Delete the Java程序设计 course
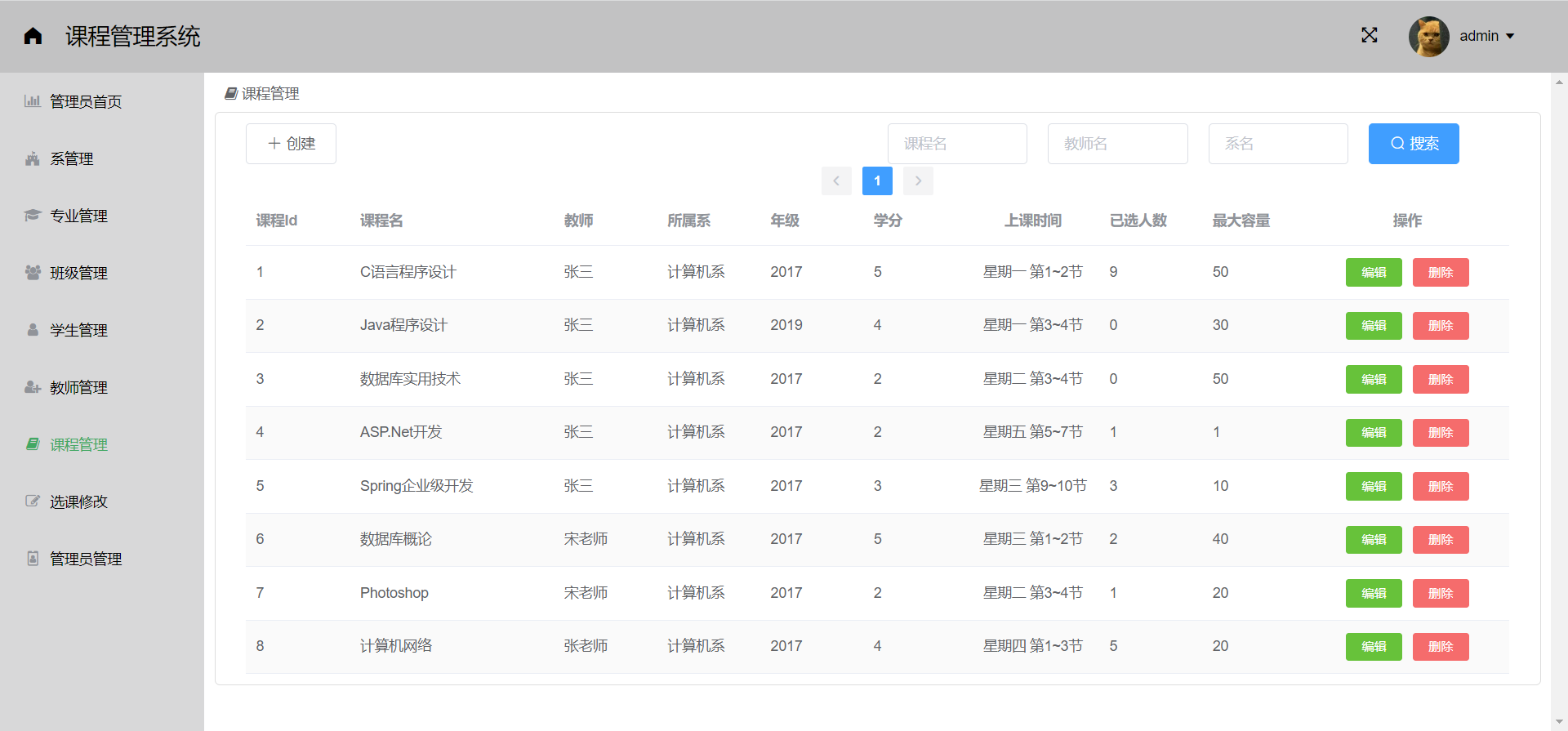Image resolution: width=1568 pixels, height=731 pixels. pyautogui.click(x=1441, y=326)
